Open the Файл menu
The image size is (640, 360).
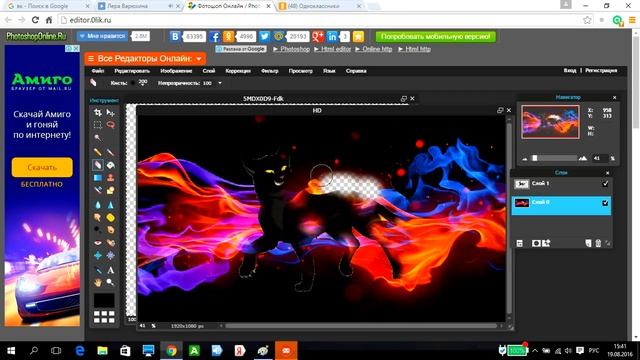coord(98,71)
